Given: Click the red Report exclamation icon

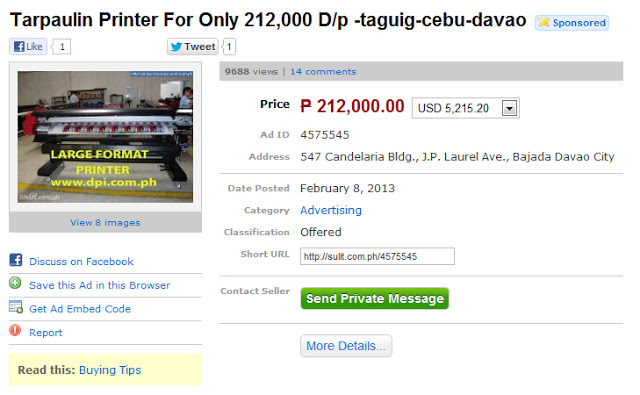Looking at the screenshot, I should (15, 330).
